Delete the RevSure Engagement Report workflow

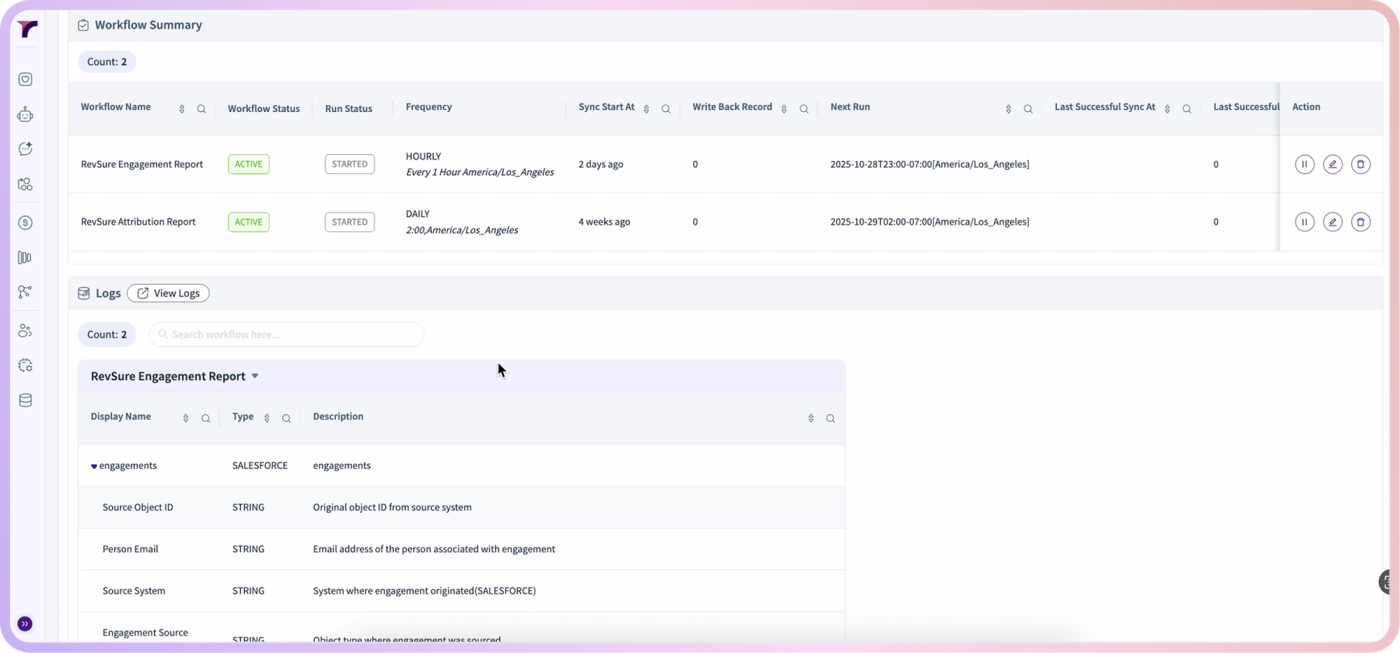(x=1360, y=164)
